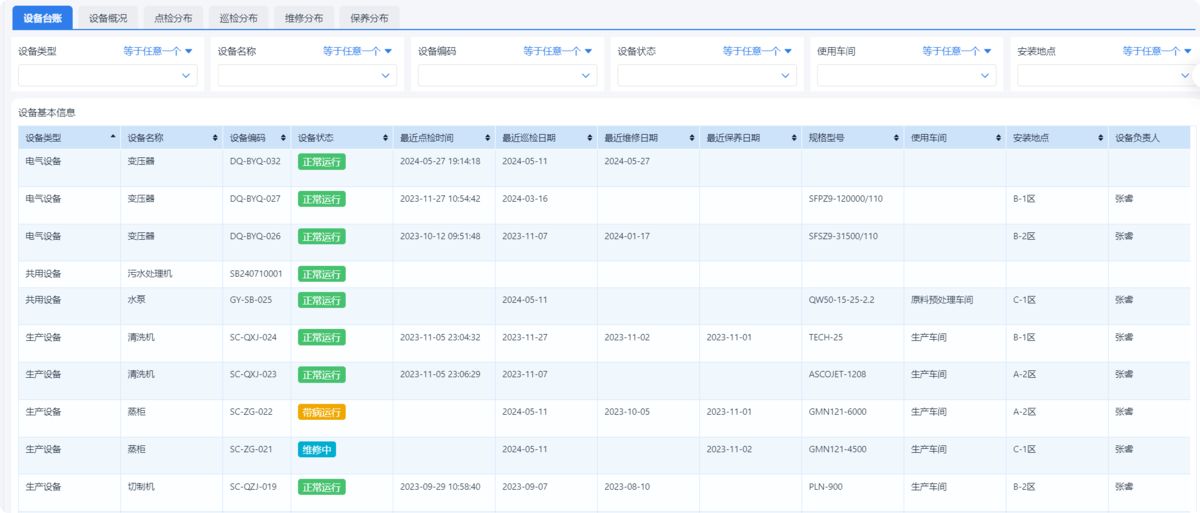Sort by 最近维修日期 column sort icon
Screen dimensions: 1200x513
[692, 137]
